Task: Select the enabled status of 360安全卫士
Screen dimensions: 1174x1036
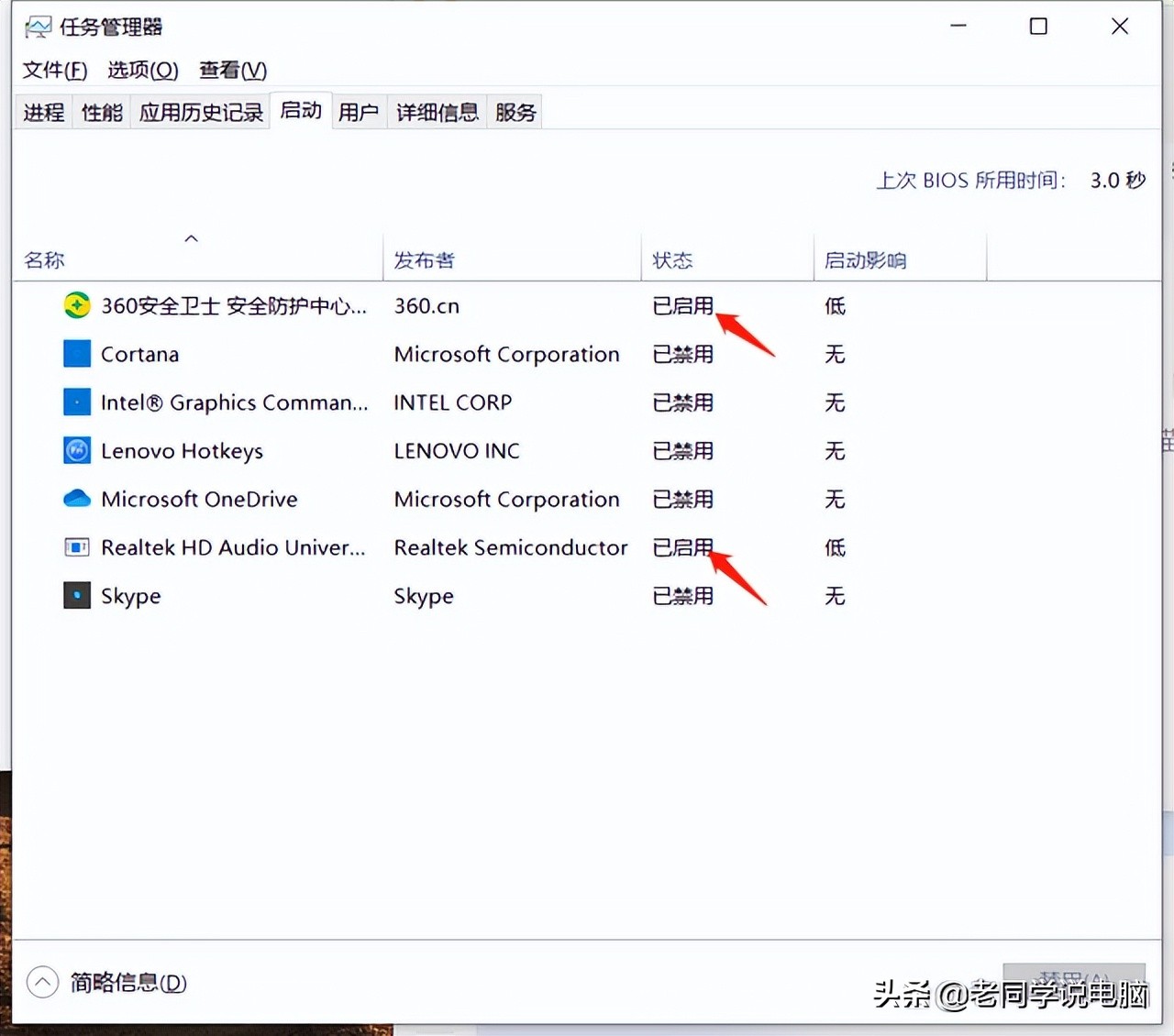Action: 682,306
